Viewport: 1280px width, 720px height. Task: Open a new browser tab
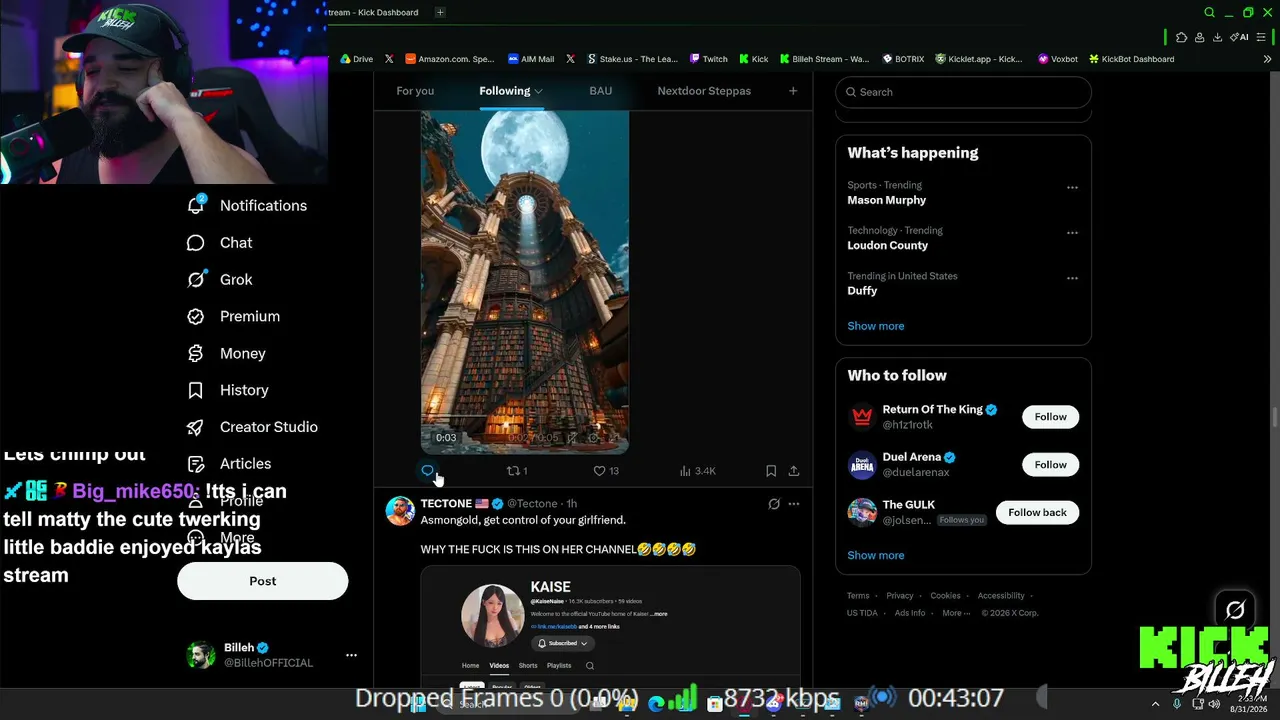440,12
